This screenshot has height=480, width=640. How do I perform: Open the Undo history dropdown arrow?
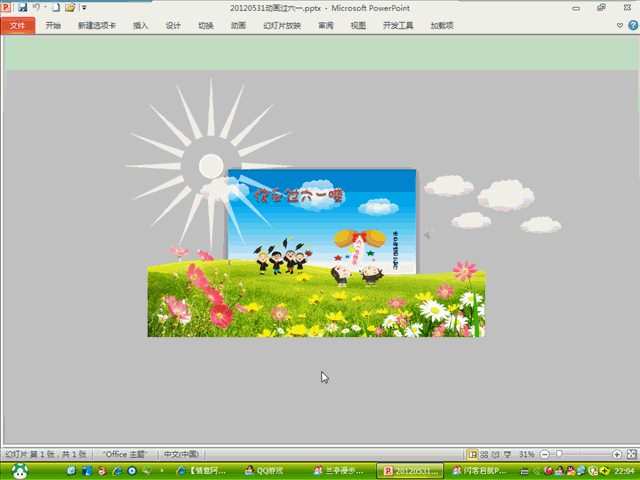tap(45, 7)
